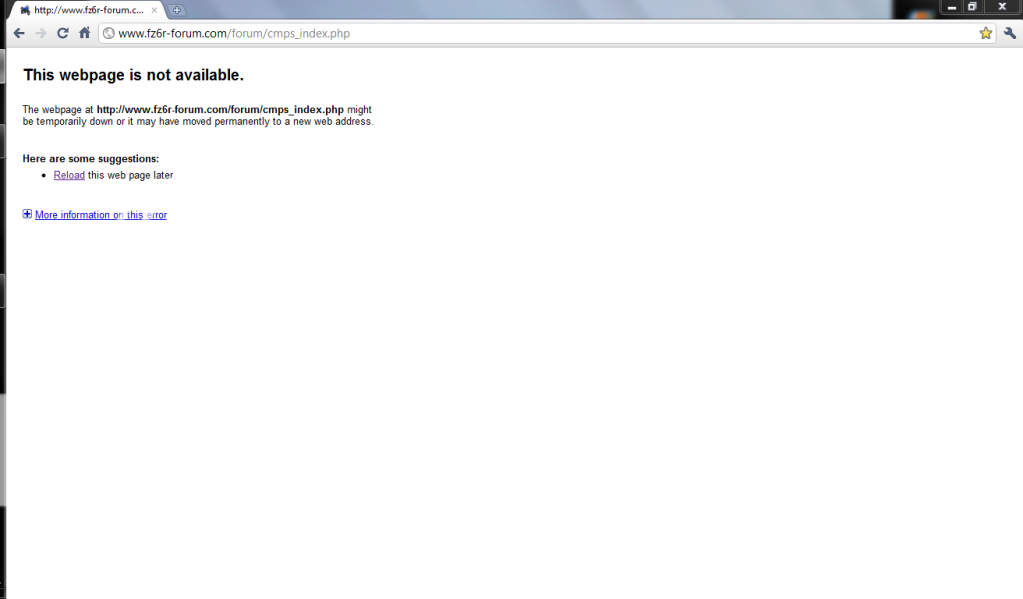Click the Forward navigation arrow
The image size is (1023, 599).
point(40,33)
